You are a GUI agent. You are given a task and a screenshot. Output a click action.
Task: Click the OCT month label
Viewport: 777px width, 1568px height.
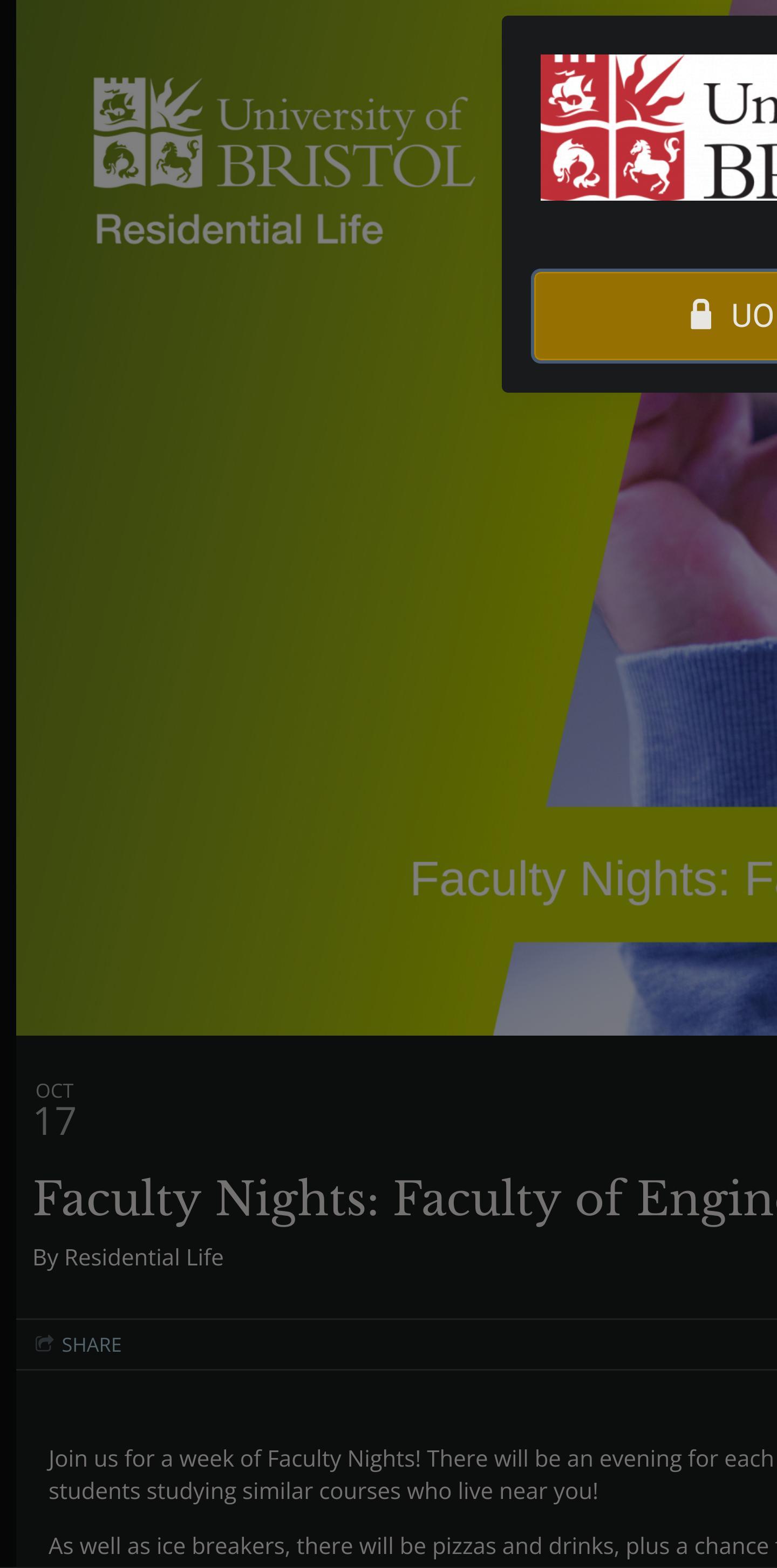[54, 1091]
